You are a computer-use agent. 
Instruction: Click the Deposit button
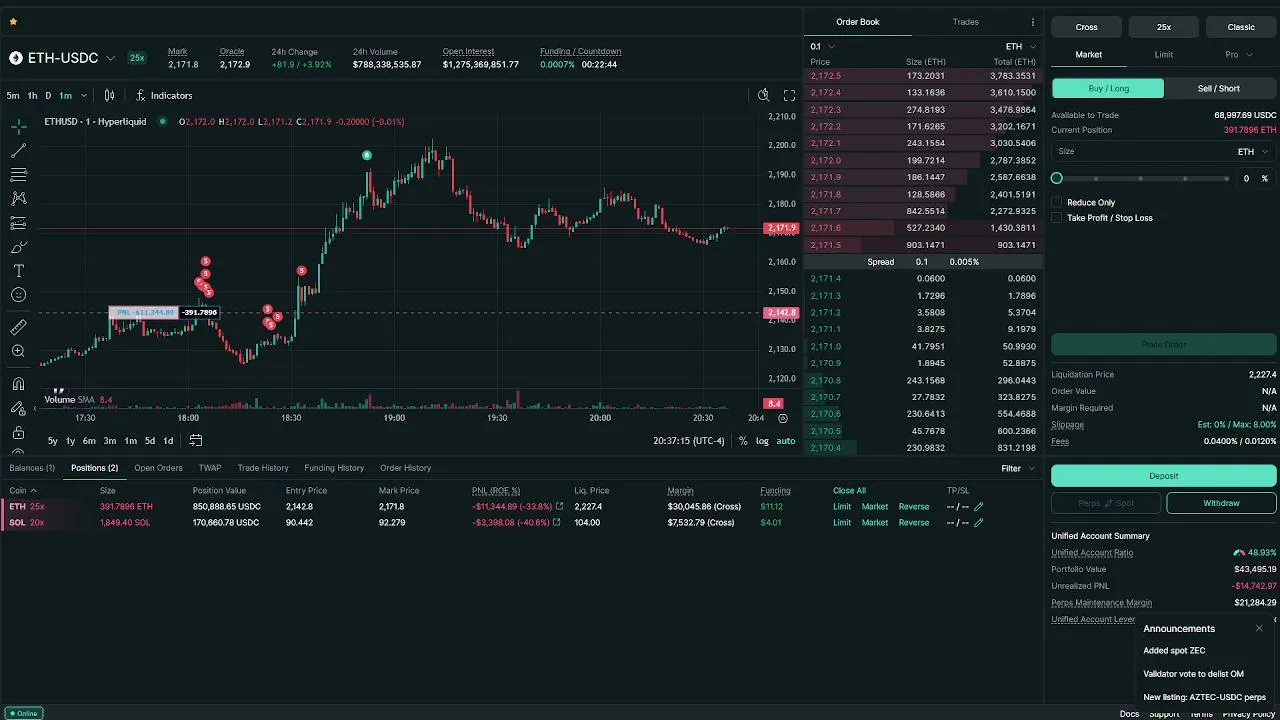[x=1164, y=476]
